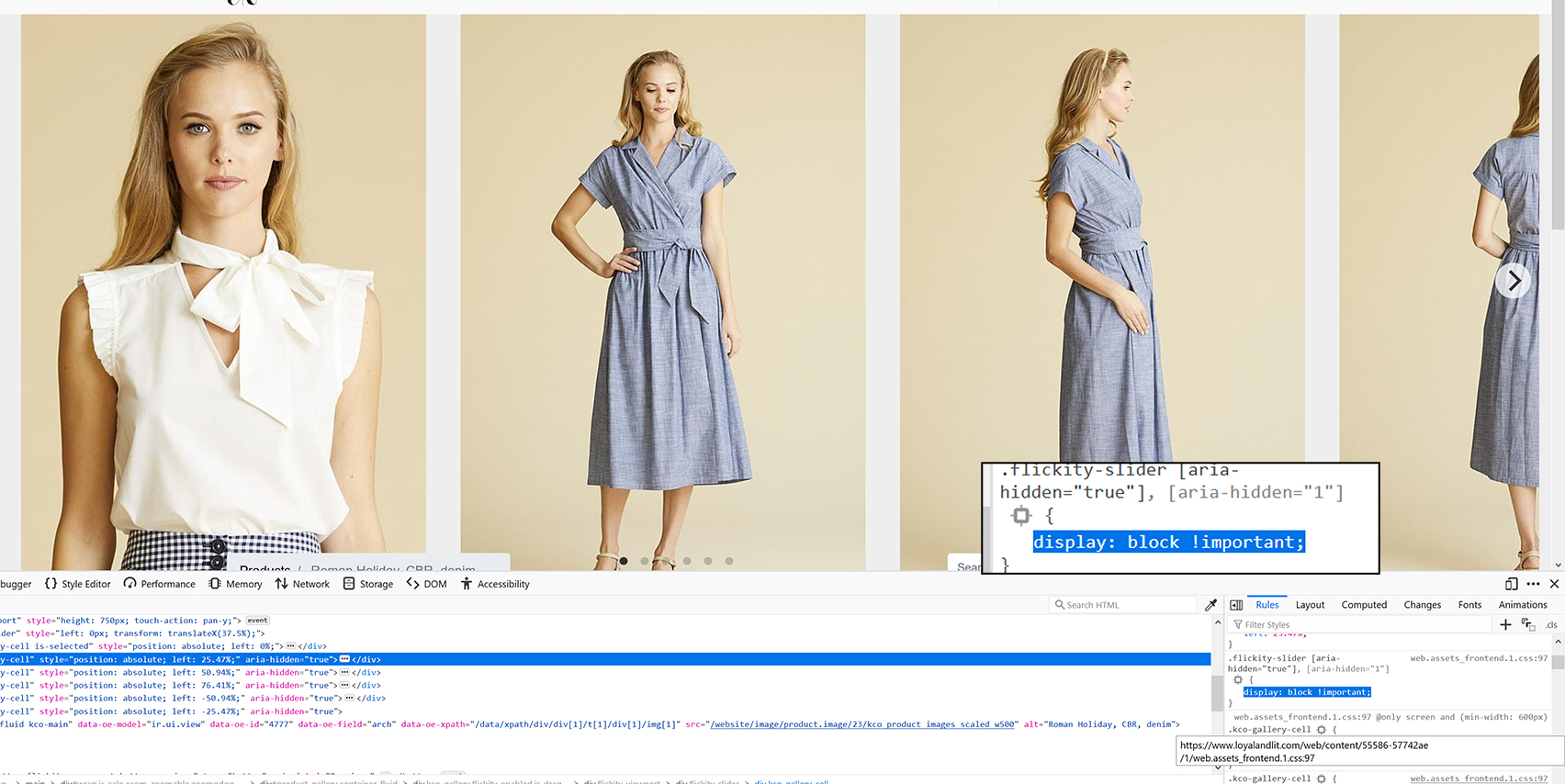Open the Storage panel
This screenshot has width=1565, height=784.
coord(367,584)
